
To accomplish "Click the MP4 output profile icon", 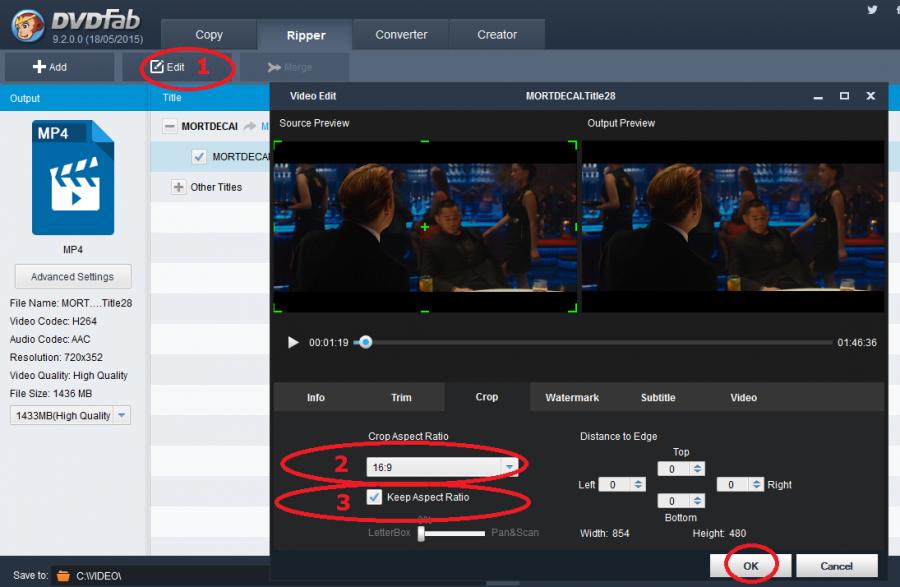I will [x=73, y=177].
